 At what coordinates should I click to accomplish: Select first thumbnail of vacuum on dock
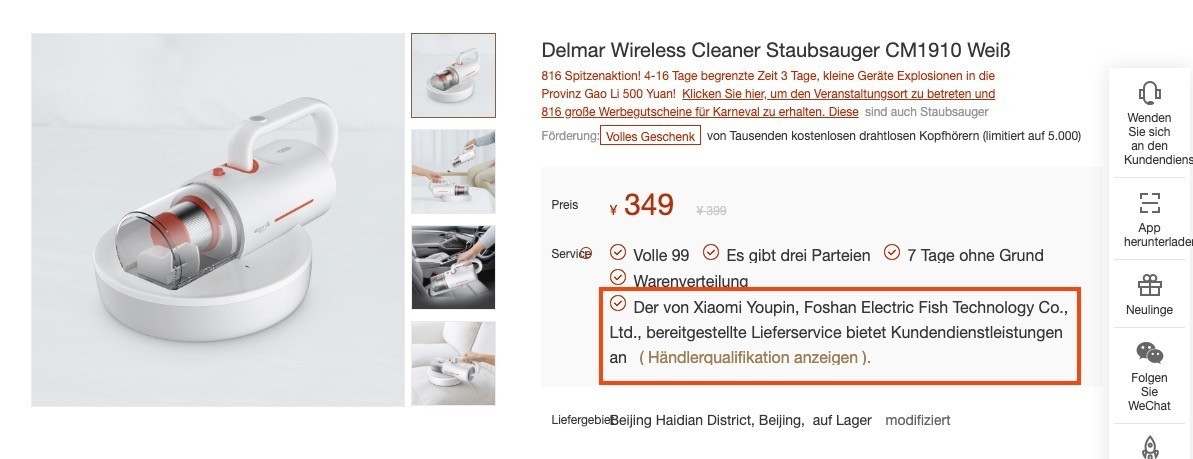tap(453, 75)
